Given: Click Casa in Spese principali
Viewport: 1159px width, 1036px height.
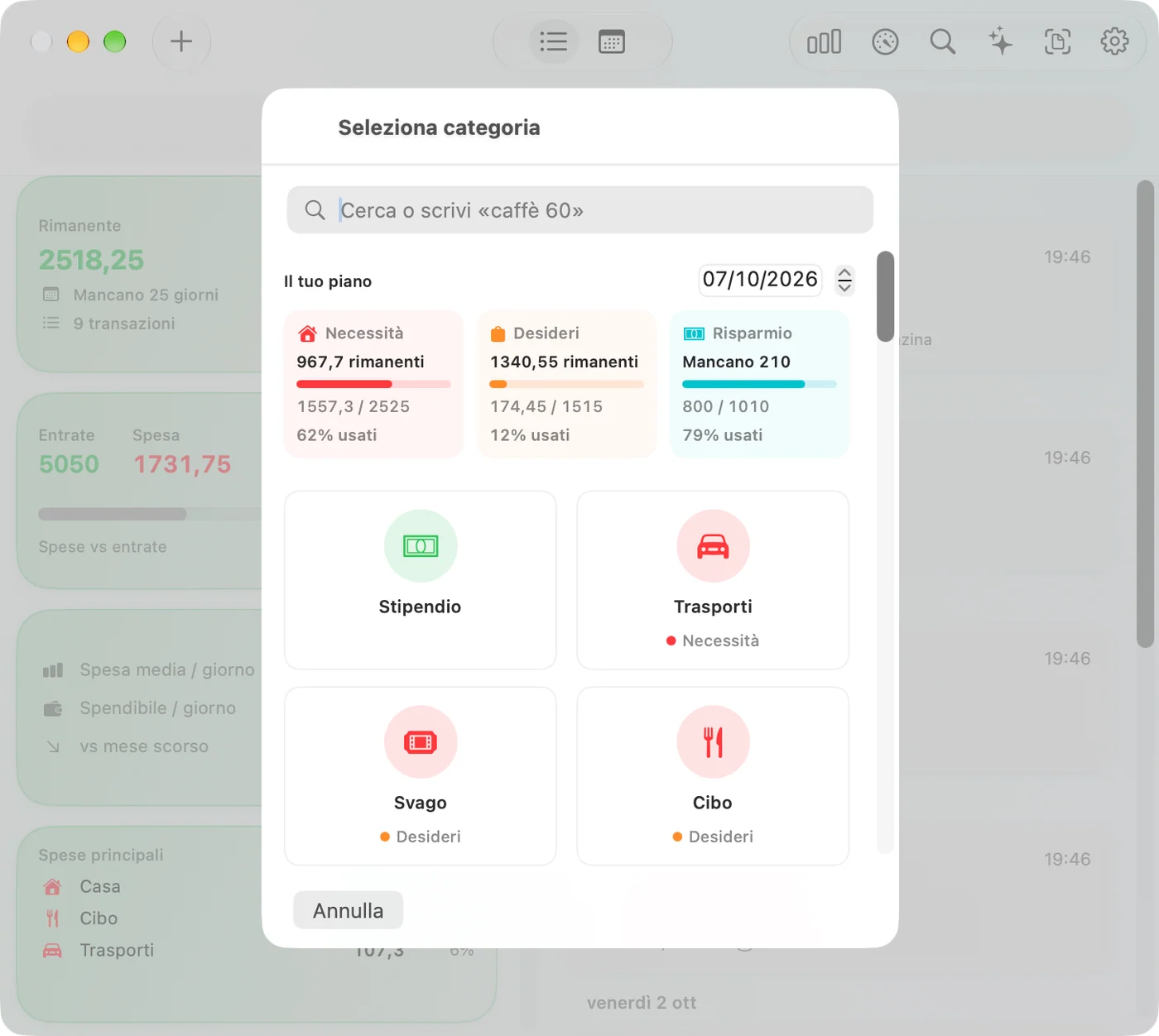Looking at the screenshot, I should [x=100, y=886].
